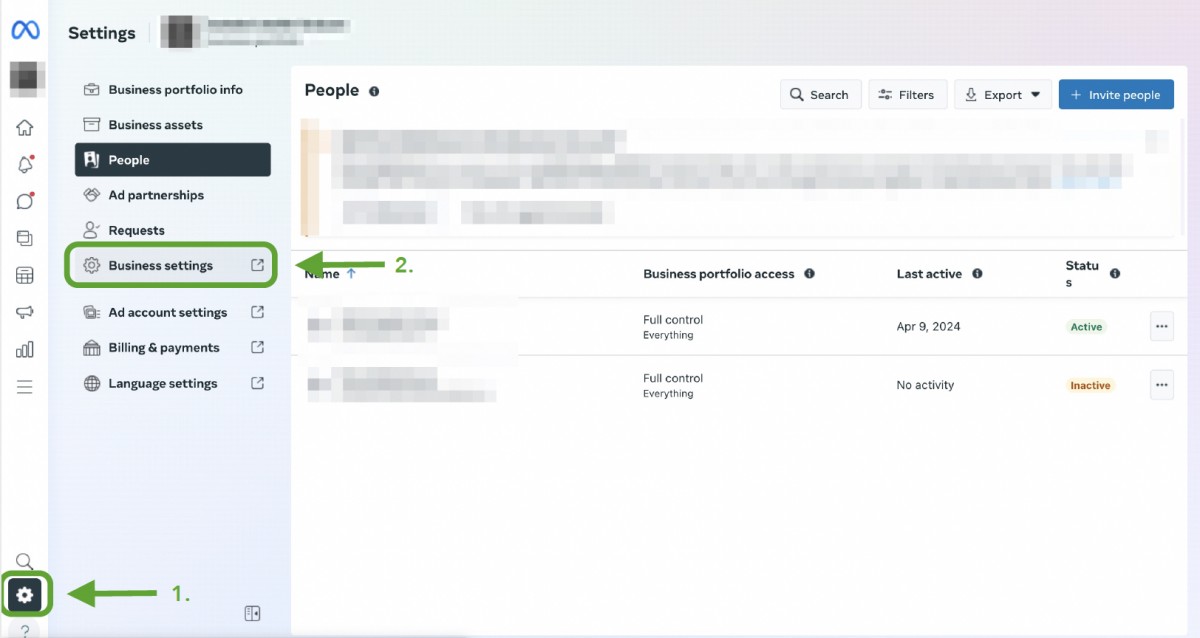Open Business settings link

[161, 266]
